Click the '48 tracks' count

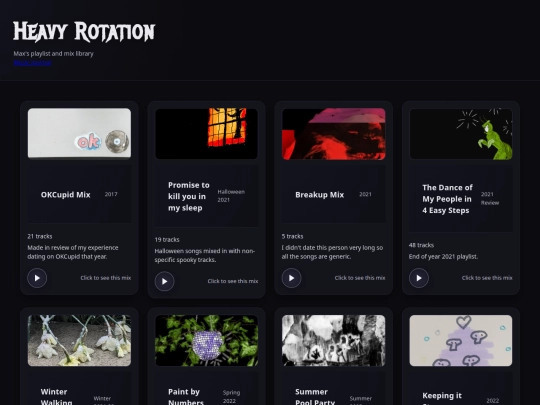421,245
